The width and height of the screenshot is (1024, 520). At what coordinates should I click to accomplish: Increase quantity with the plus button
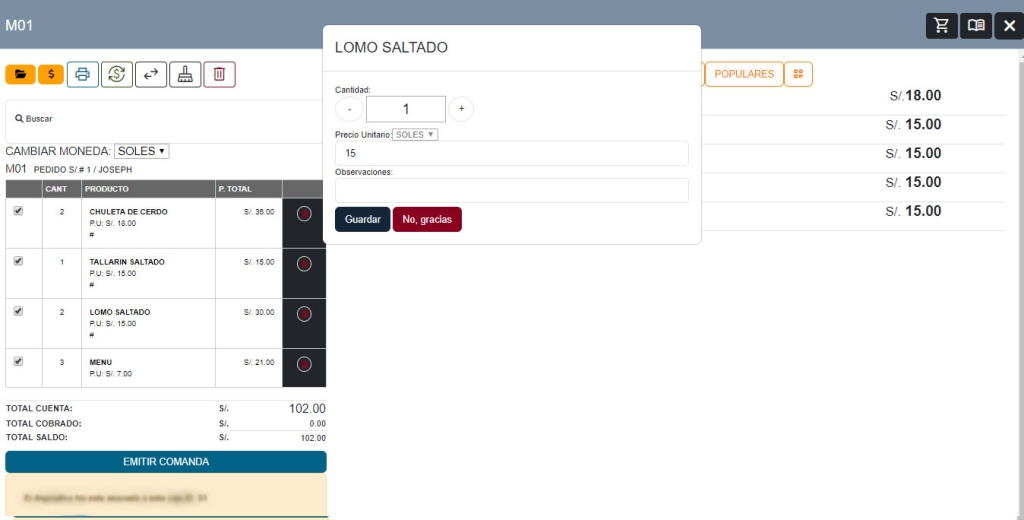461,108
